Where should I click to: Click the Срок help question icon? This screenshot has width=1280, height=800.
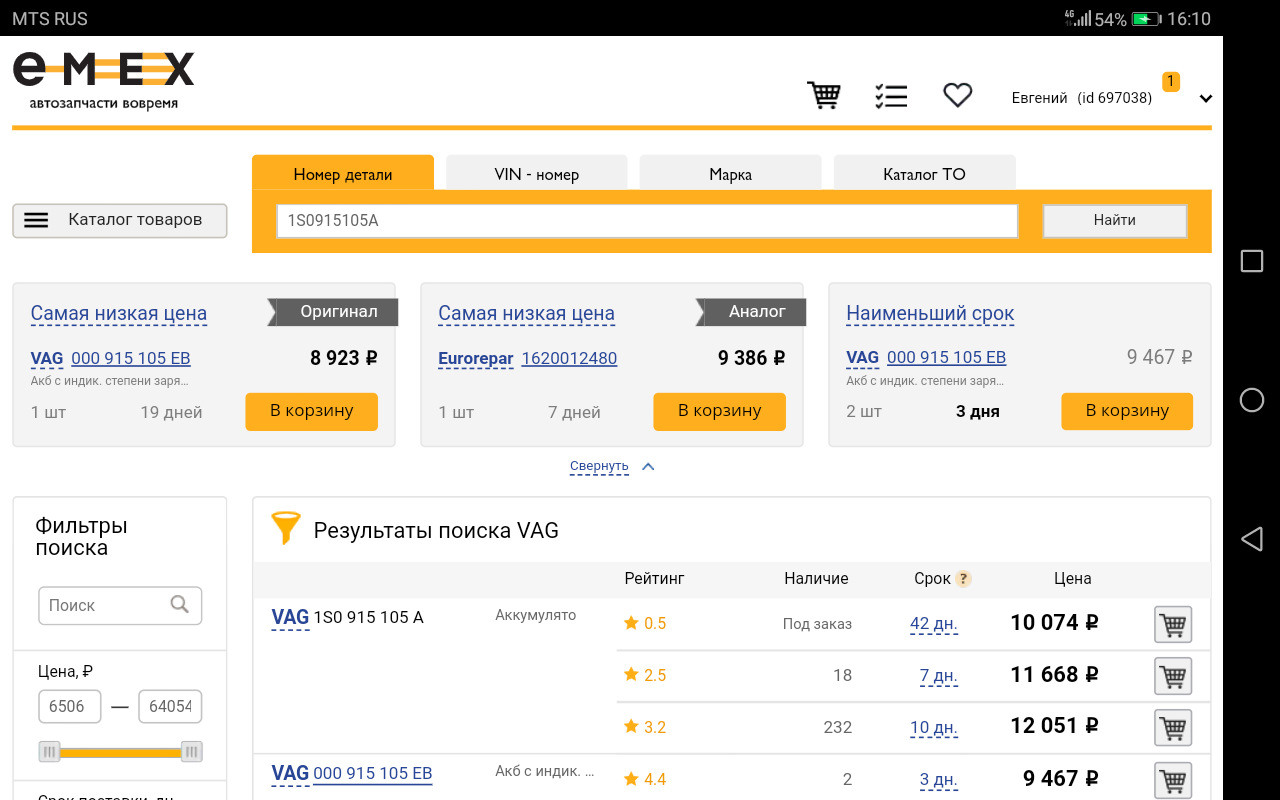pyautogui.click(x=963, y=579)
